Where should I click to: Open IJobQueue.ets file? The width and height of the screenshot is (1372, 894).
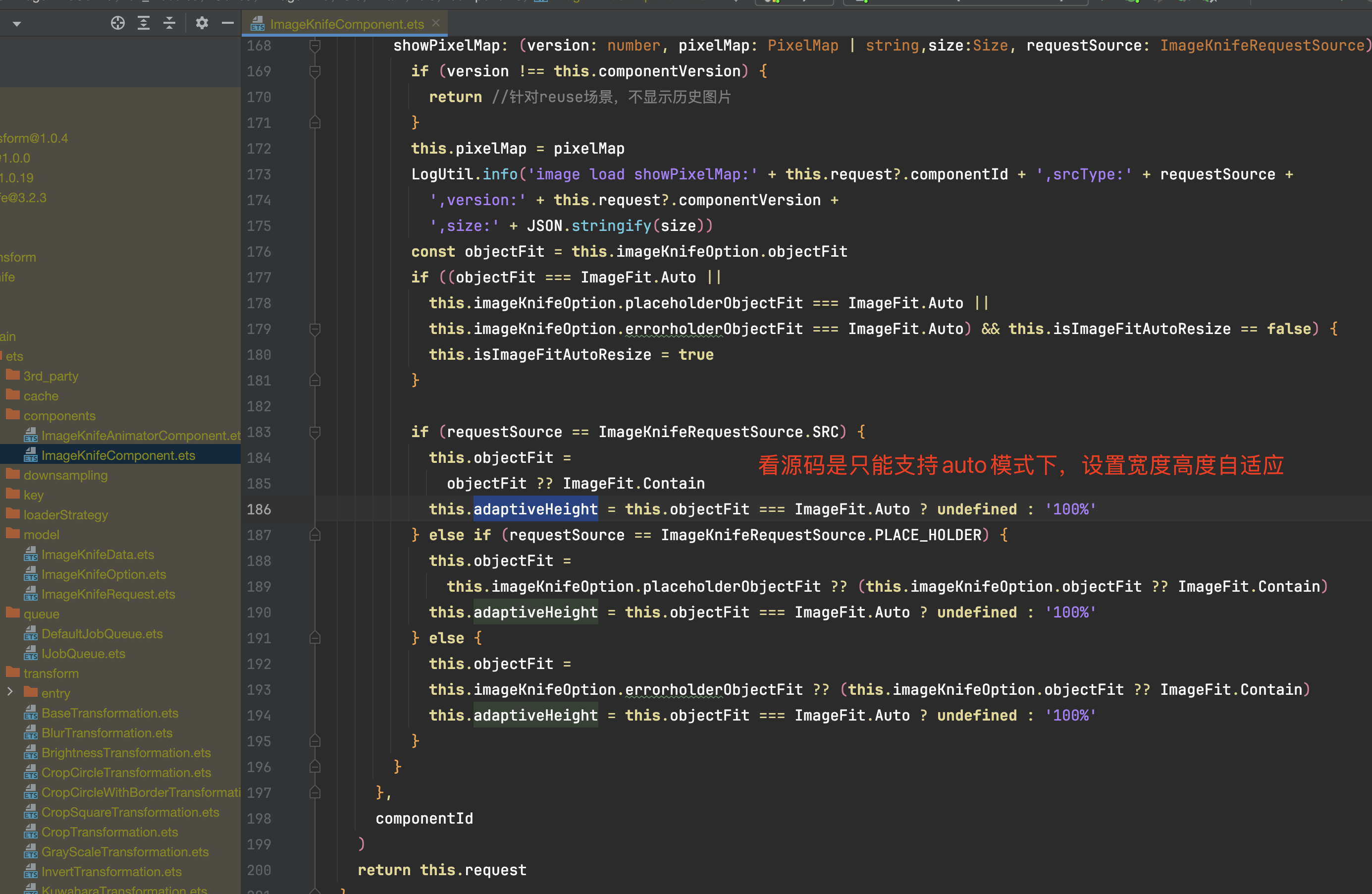74,654
